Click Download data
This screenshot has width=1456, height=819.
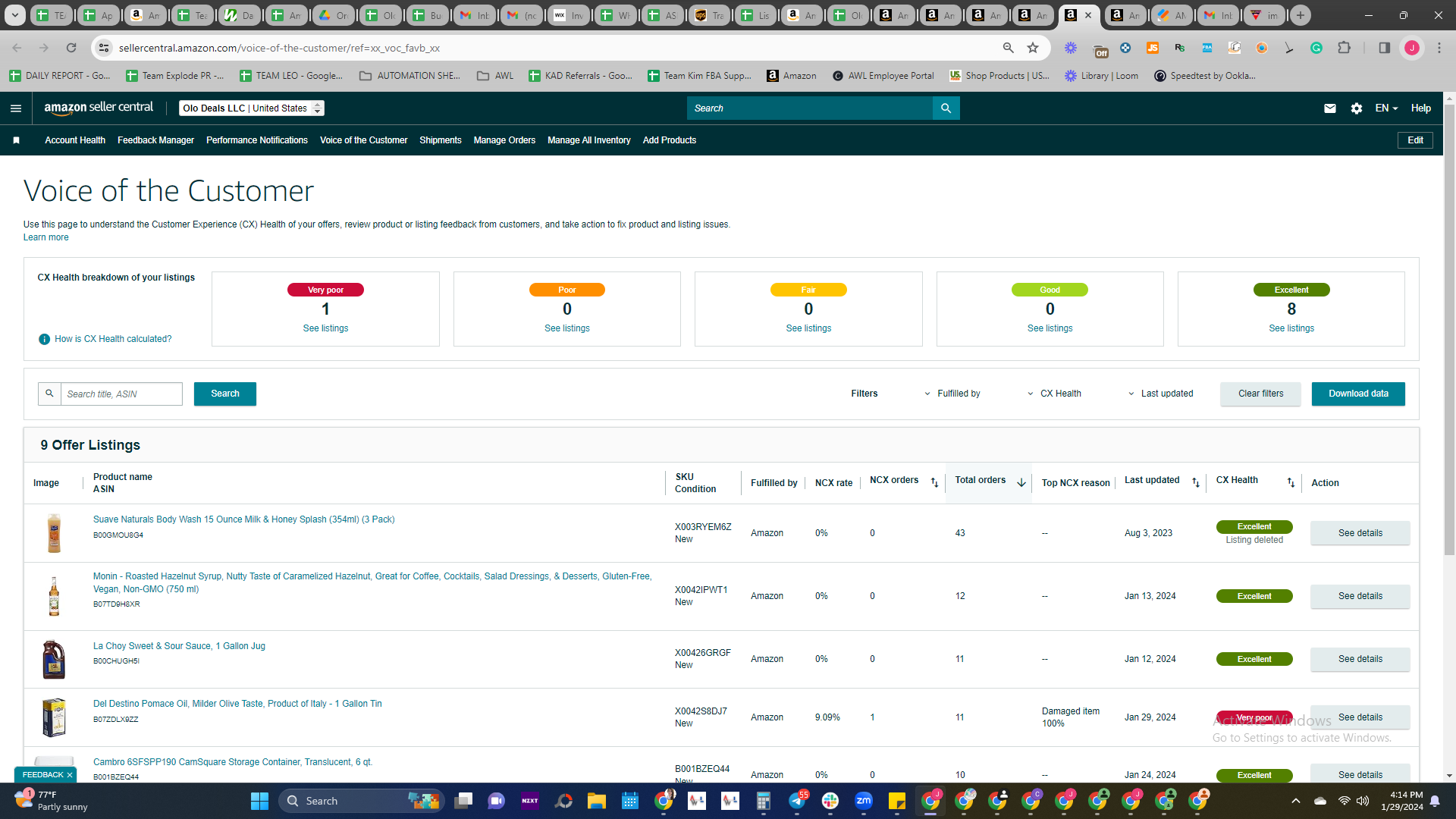(1358, 394)
